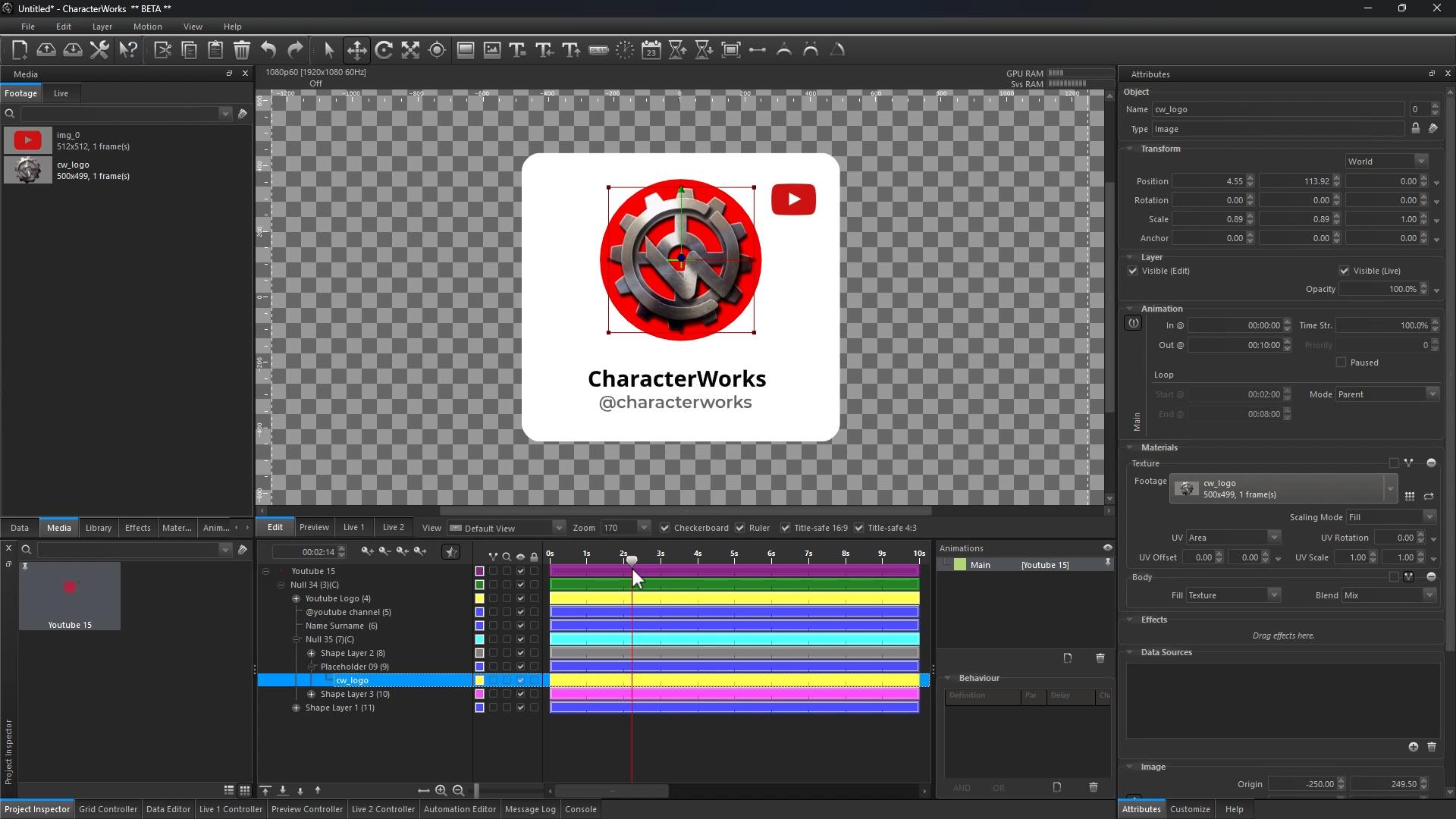Uncheck Visible (Live) option

click(x=1345, y=271)
